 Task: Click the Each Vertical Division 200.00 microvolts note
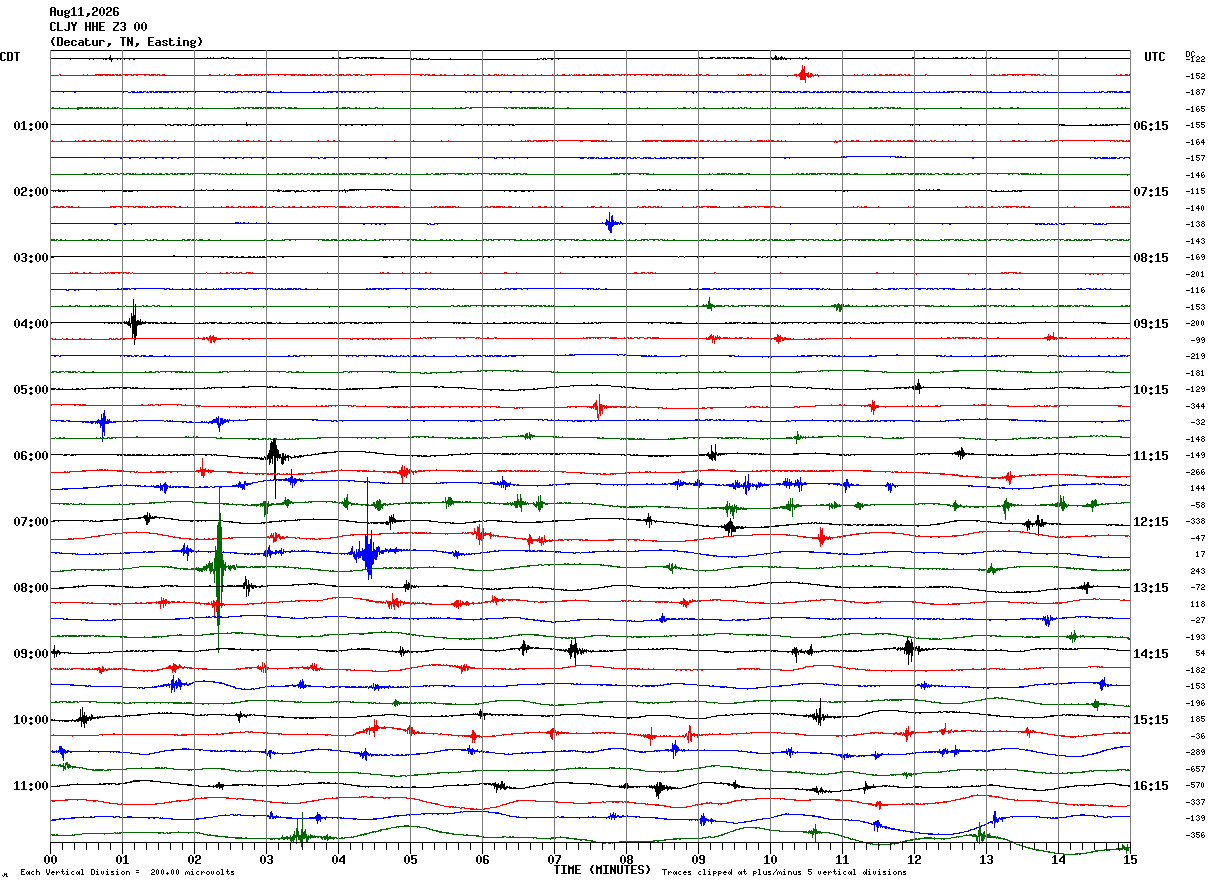127,873
